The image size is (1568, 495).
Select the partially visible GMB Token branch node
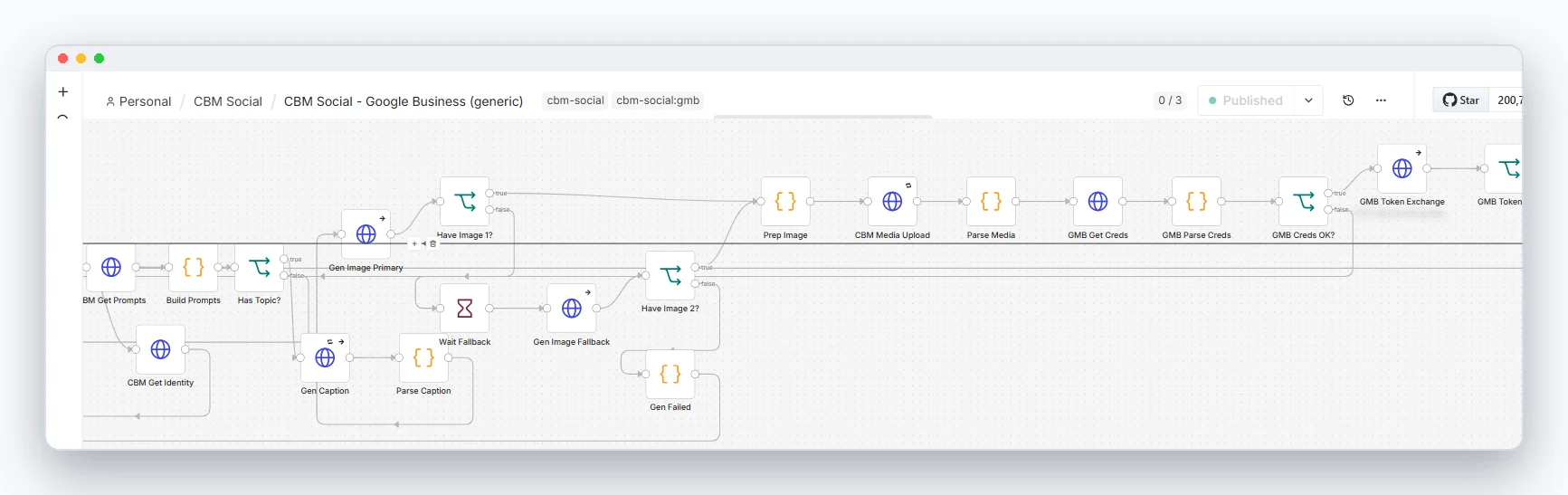[1504, 168]
